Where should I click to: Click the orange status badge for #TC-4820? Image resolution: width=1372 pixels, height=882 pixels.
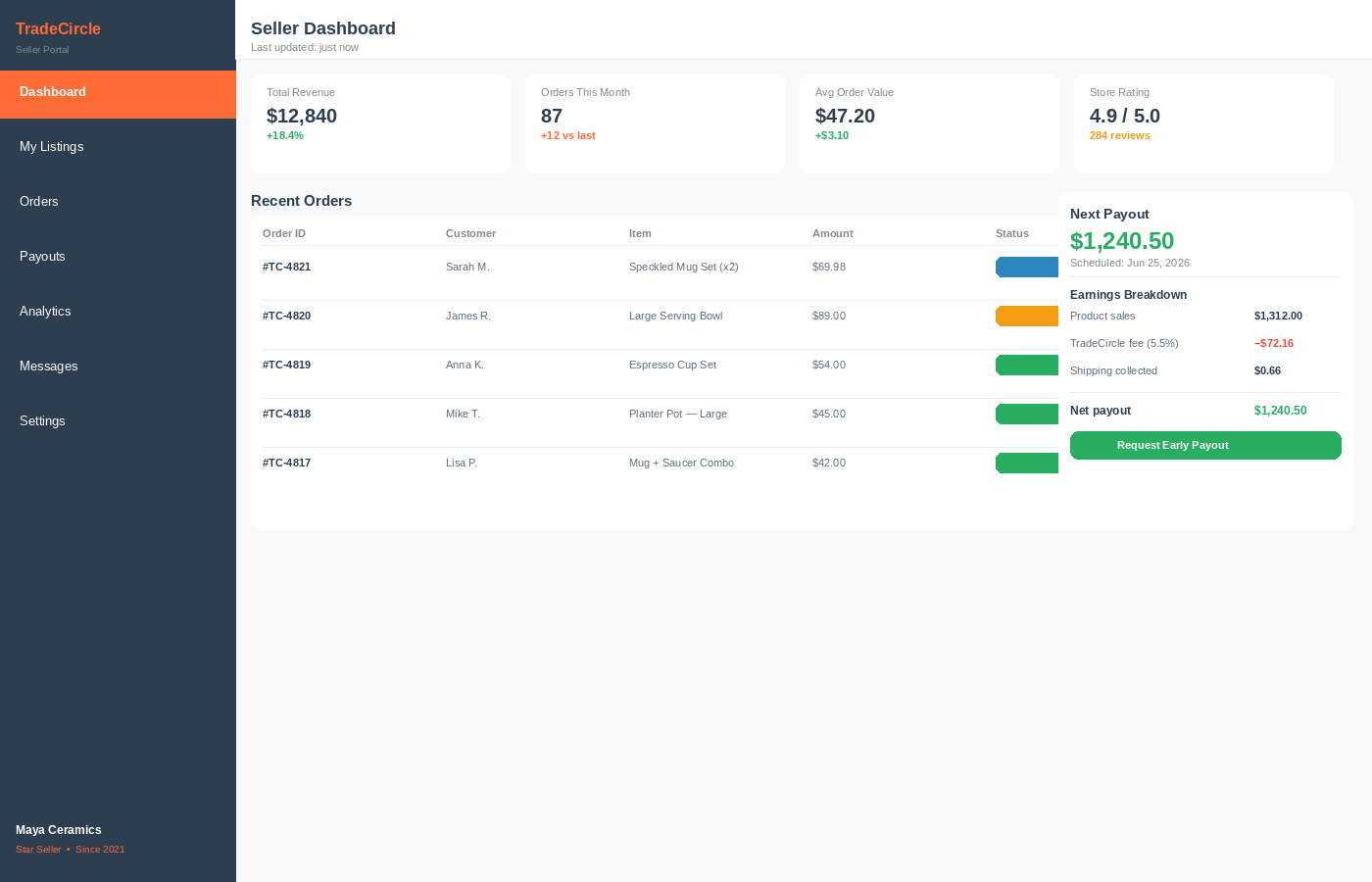coord(1027,316)
